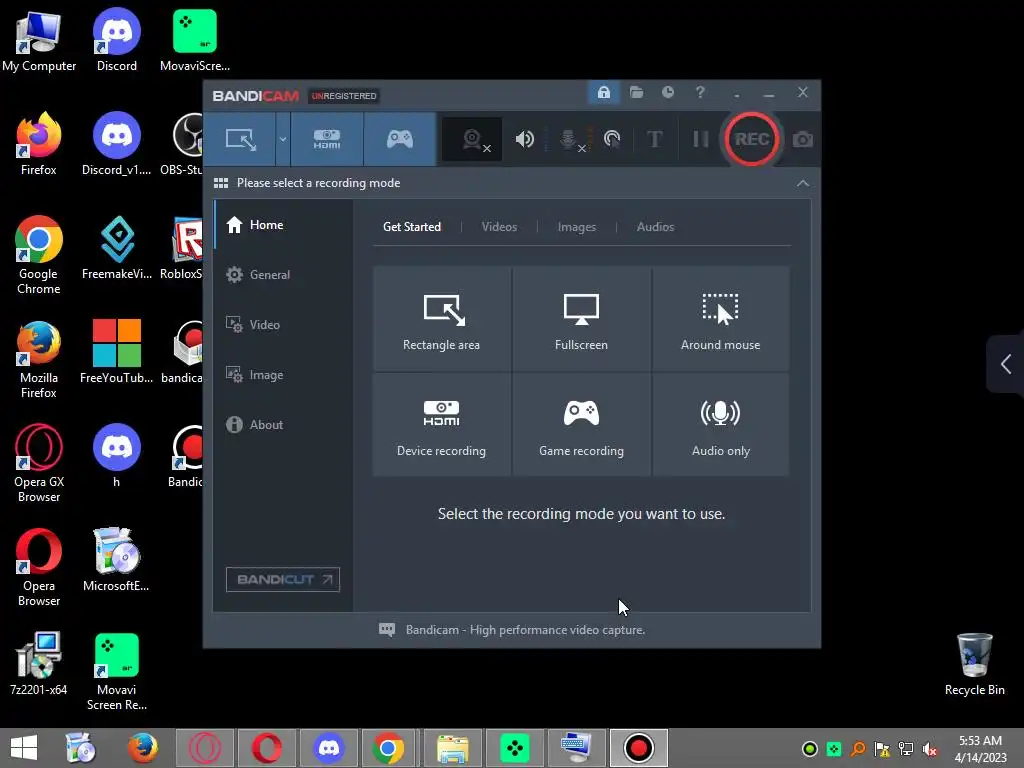1024x768 pixels.
Task: Select the Firefox desktop shortcut
Action: 39,144
